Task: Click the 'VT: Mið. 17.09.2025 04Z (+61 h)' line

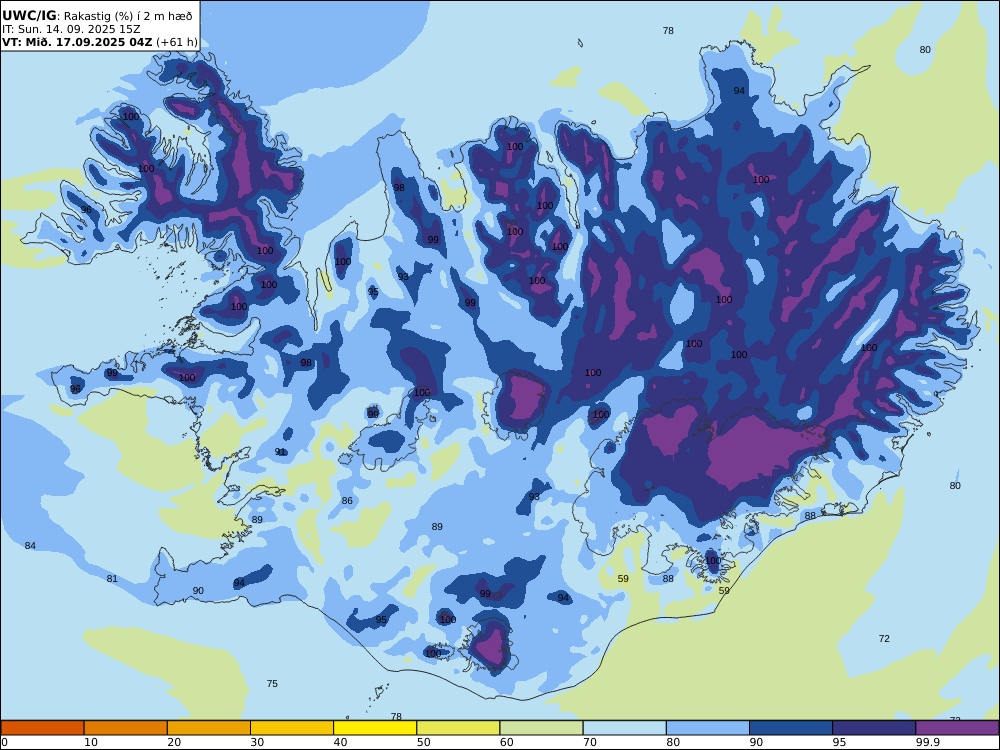Action: (x=99, y=42)
